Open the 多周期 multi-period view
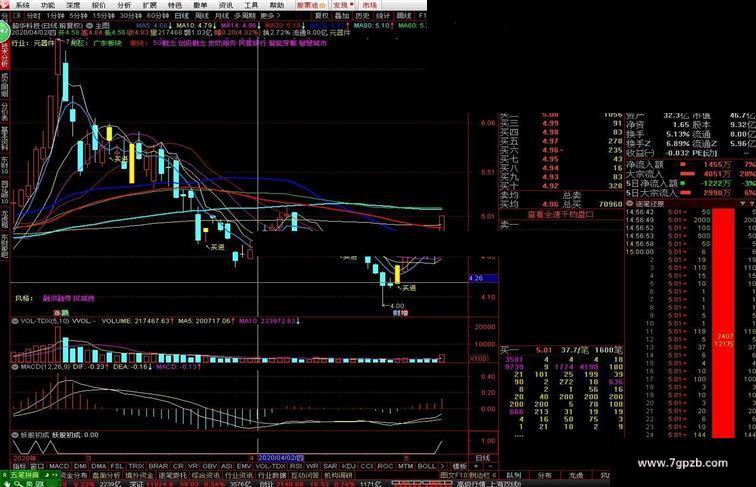 click(244, 16)
